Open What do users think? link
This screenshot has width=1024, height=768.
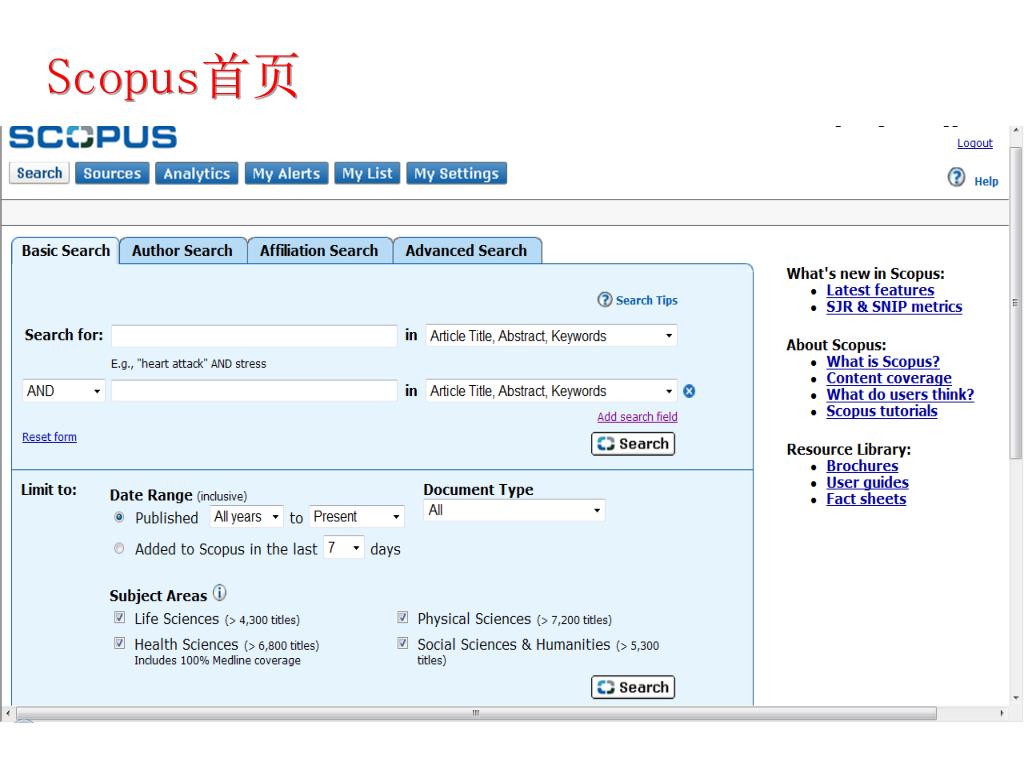tap(900, 394)
